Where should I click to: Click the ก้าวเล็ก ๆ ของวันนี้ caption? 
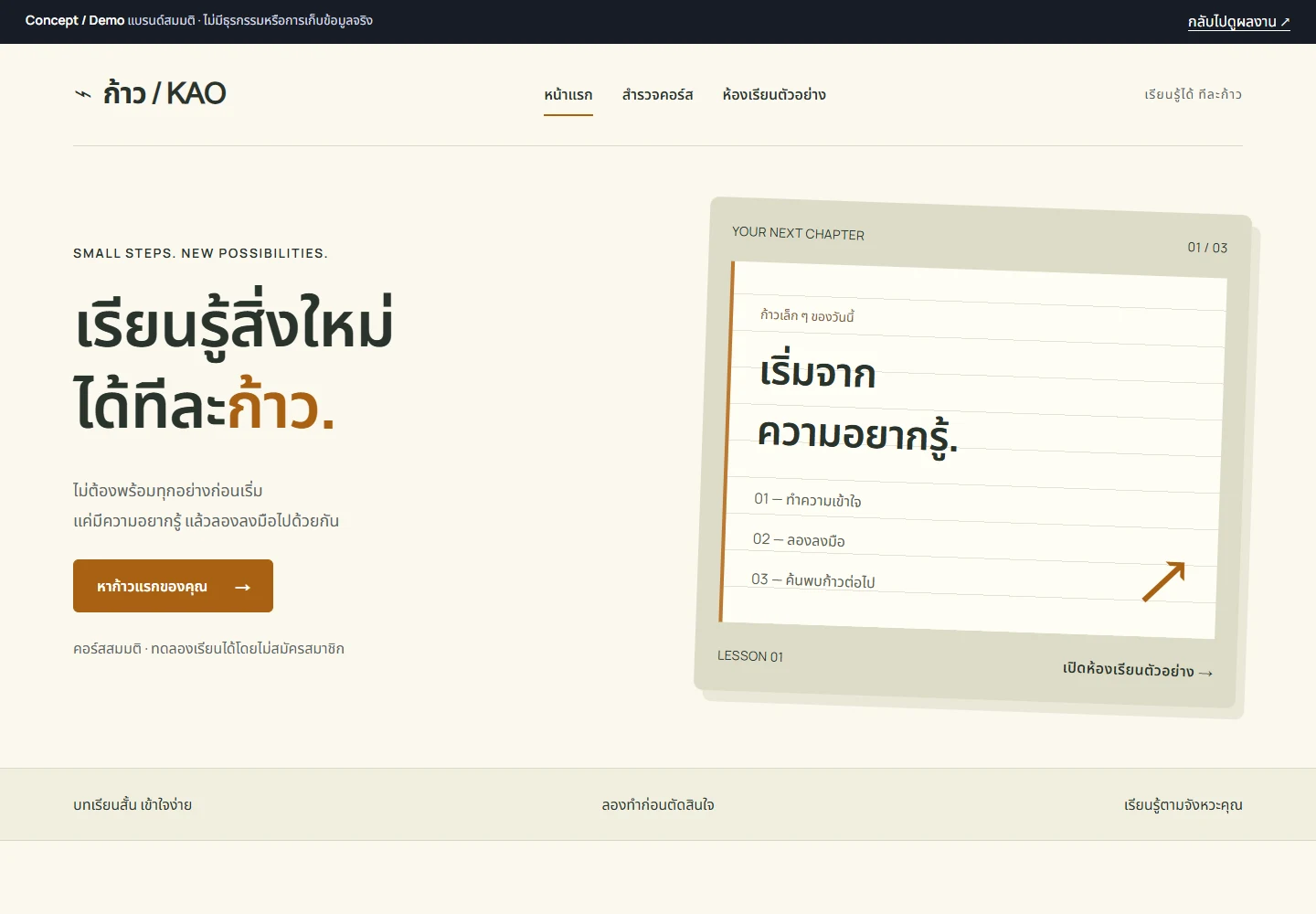pyautogui.click(x=807, y=315)
